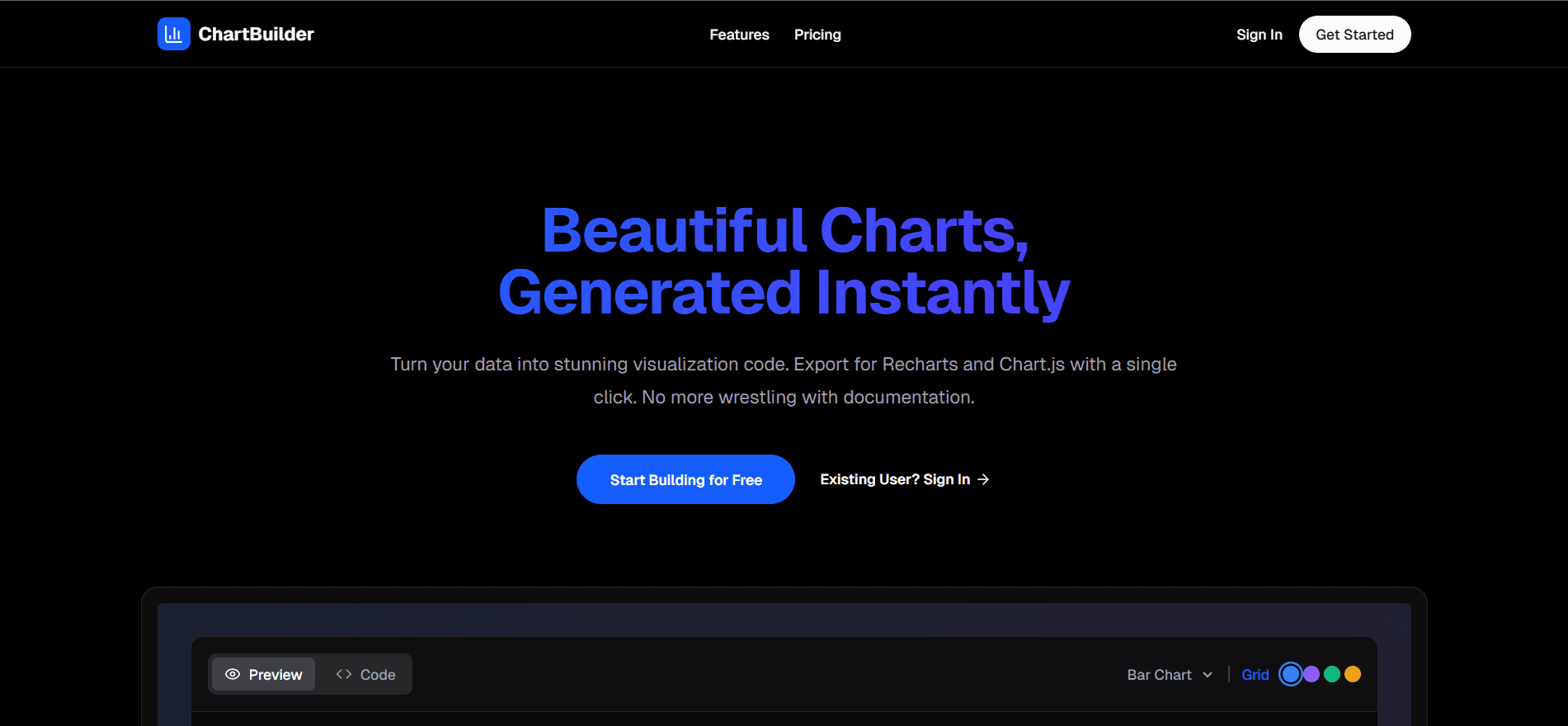Switch to the Code tab

pos(365,674)
